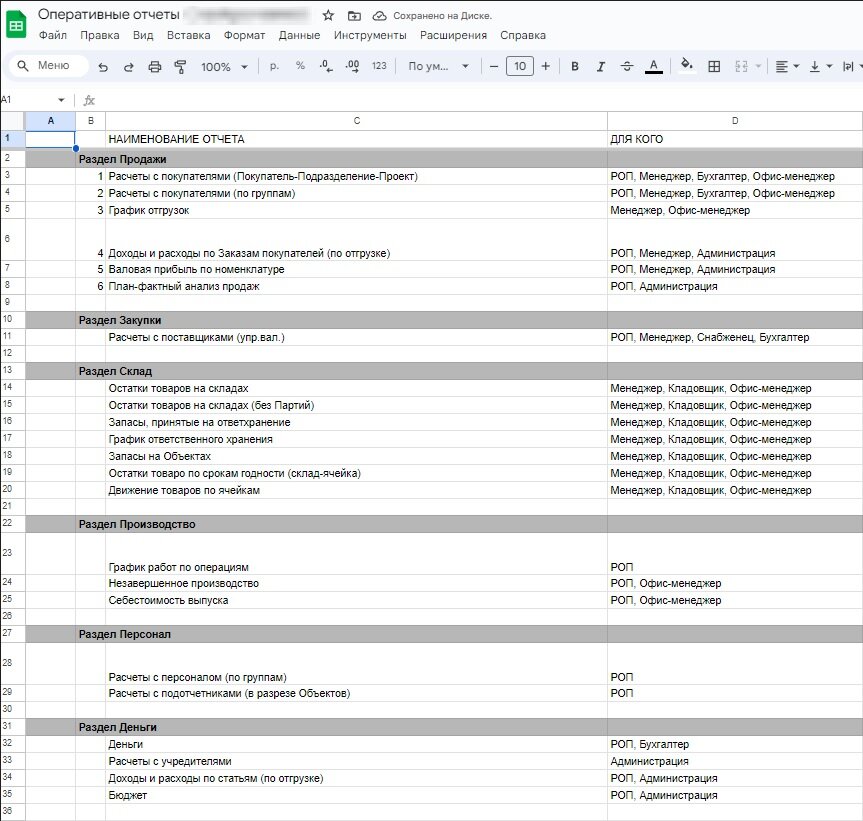Star this document with the star icon
The width and height of the screenshot is (863, 821).
click(x=328, y=16)
